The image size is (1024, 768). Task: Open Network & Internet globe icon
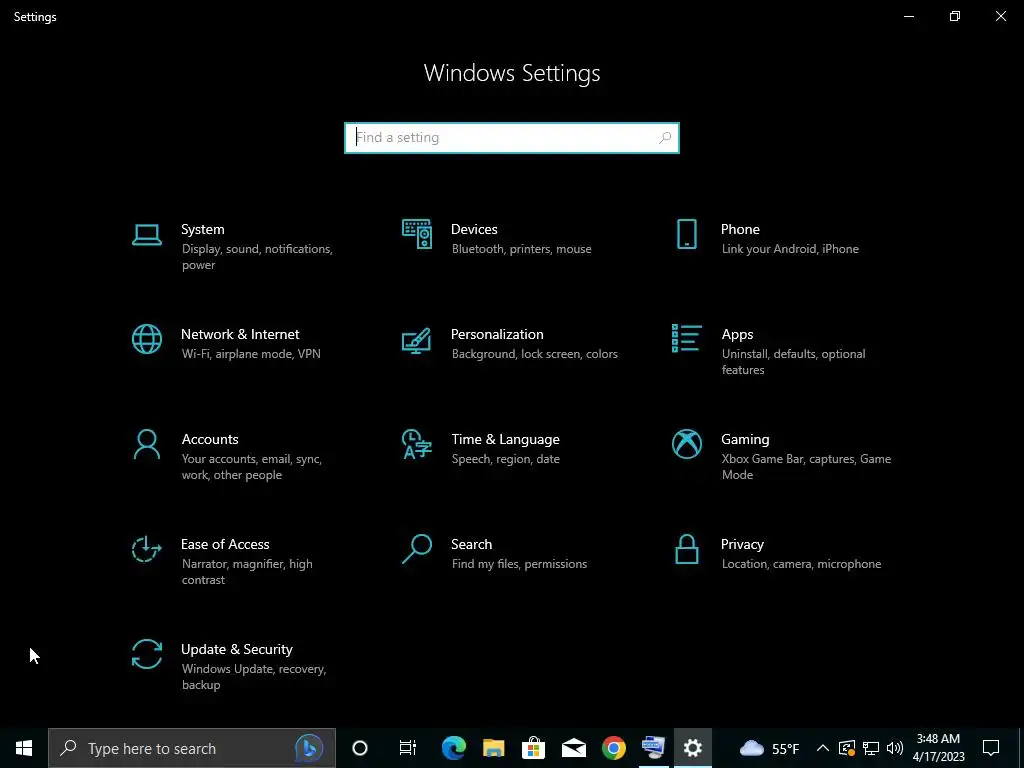pyautogui.click(x=146, y=340)
